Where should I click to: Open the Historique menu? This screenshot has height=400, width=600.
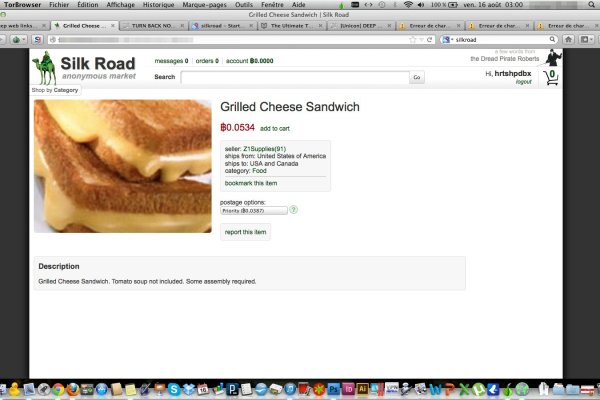pyautogui.click(x=158, y=5)
